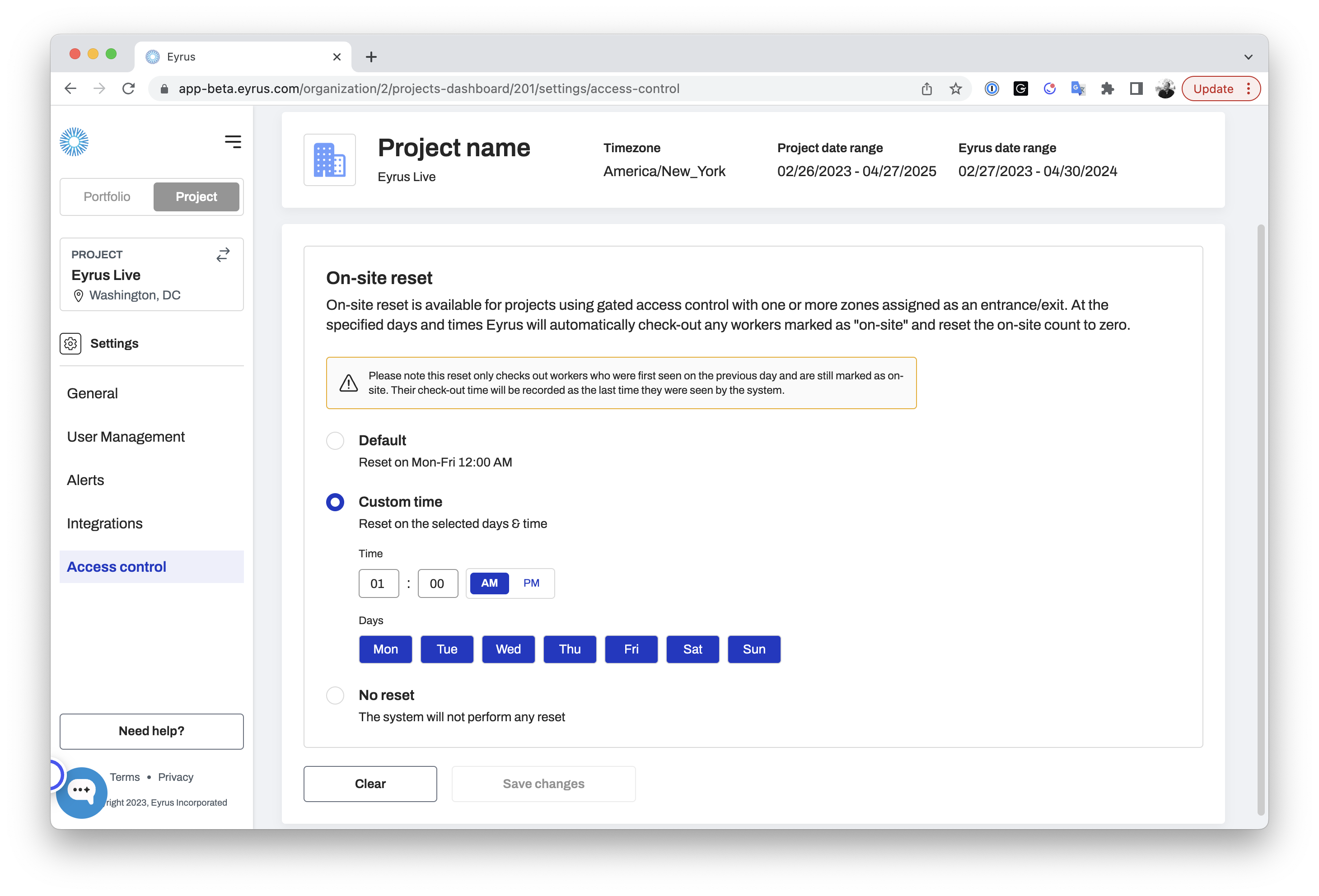Switch to the Project tab

(x=196, y=197)
